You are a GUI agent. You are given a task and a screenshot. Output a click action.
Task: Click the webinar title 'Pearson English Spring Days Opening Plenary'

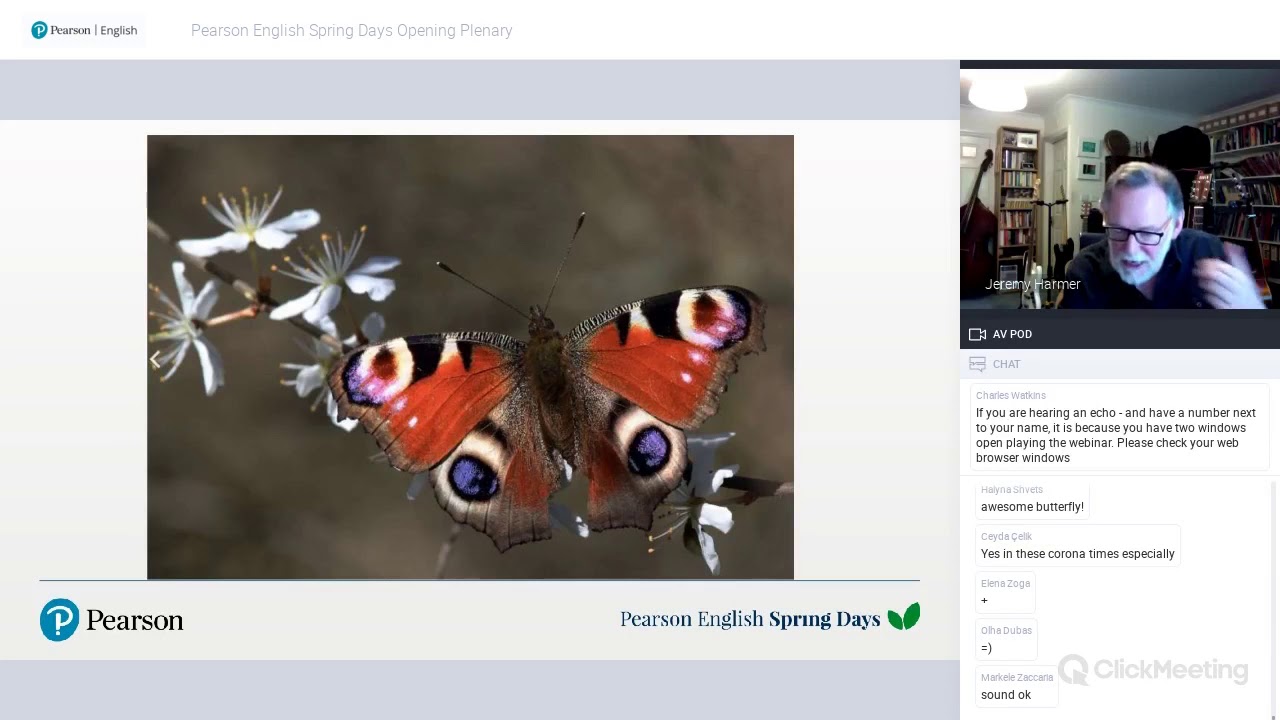coord(351,30)
